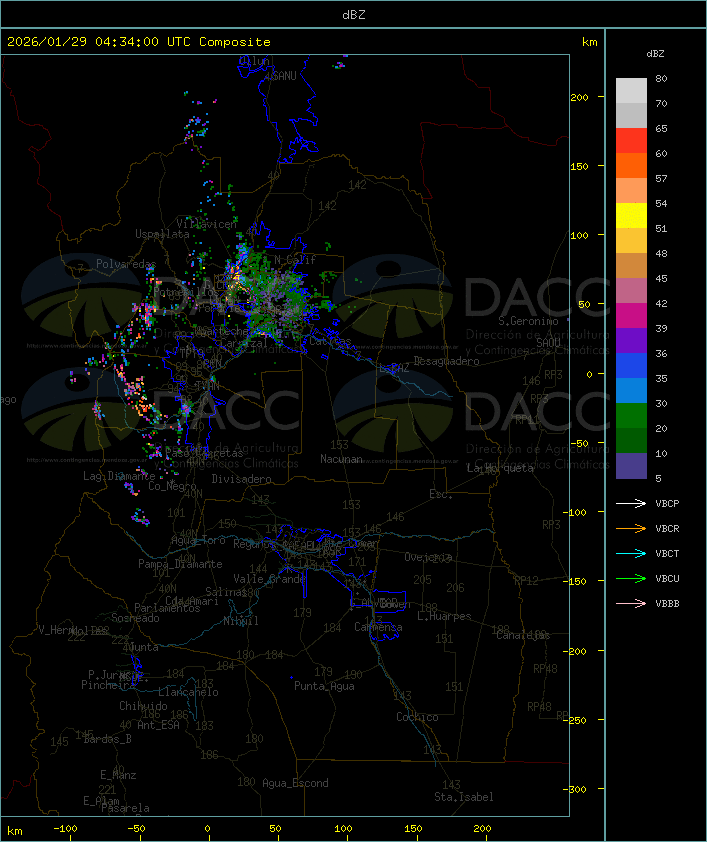Viewport: 707px width, 842px height.
Task: Click the dBZ title at top
Action: [353, 14]
